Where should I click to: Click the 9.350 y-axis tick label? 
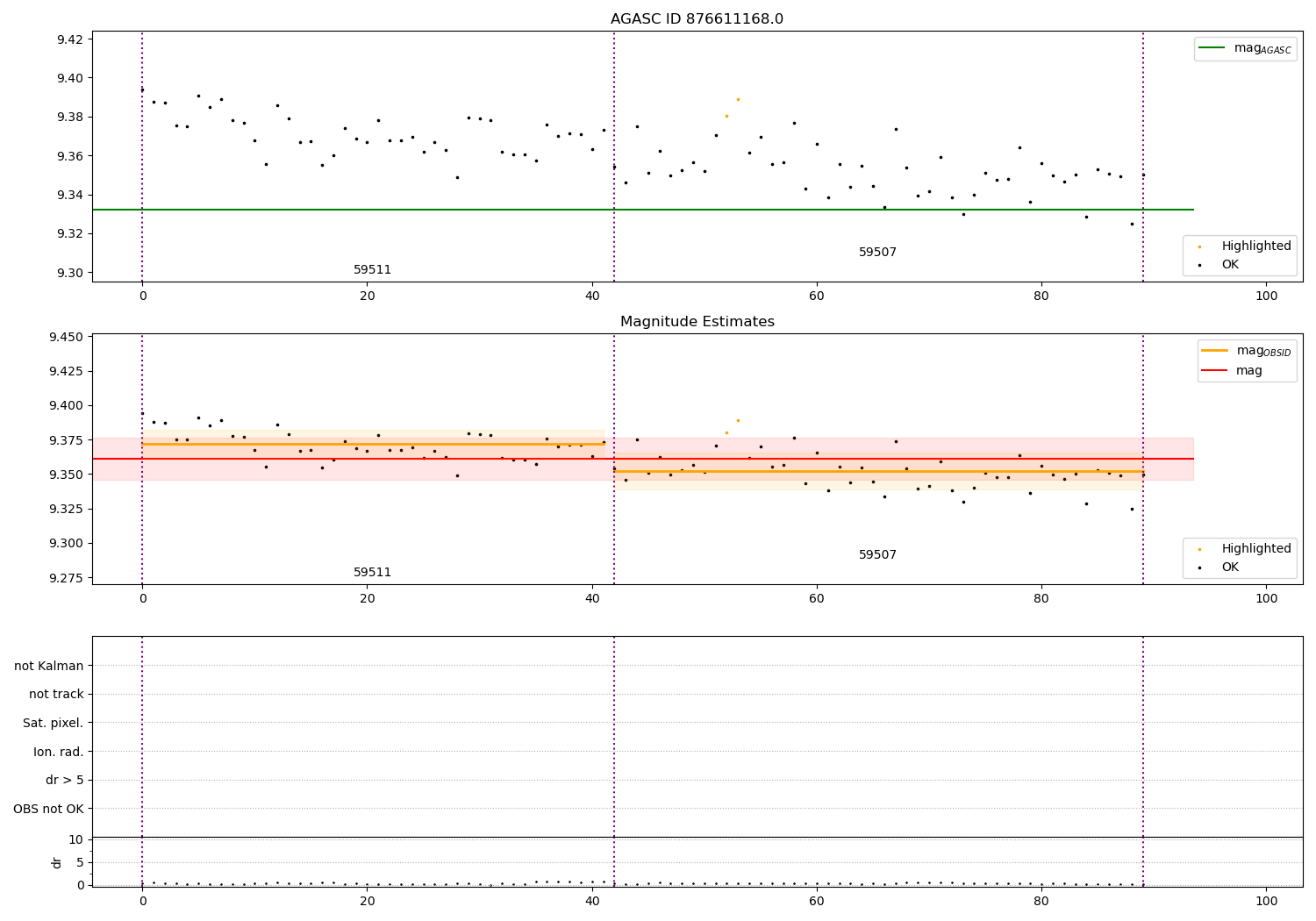[x=66, y=475]
